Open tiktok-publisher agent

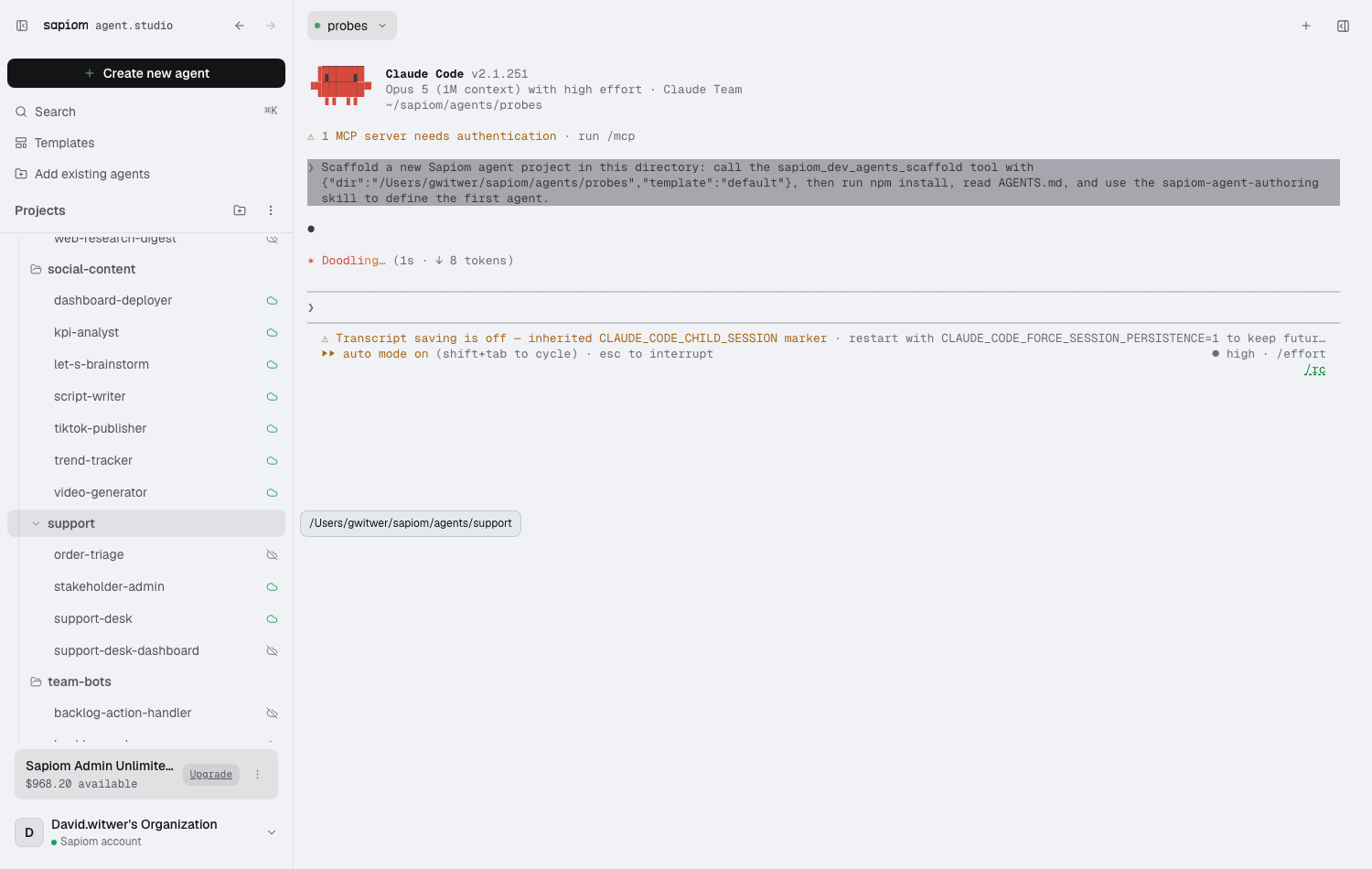(100, 428)
